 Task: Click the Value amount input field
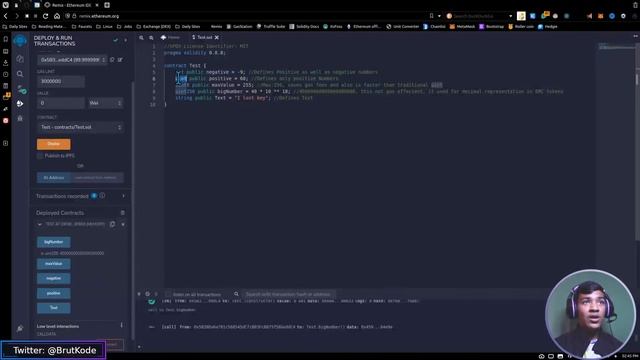[x=61, y=103]
